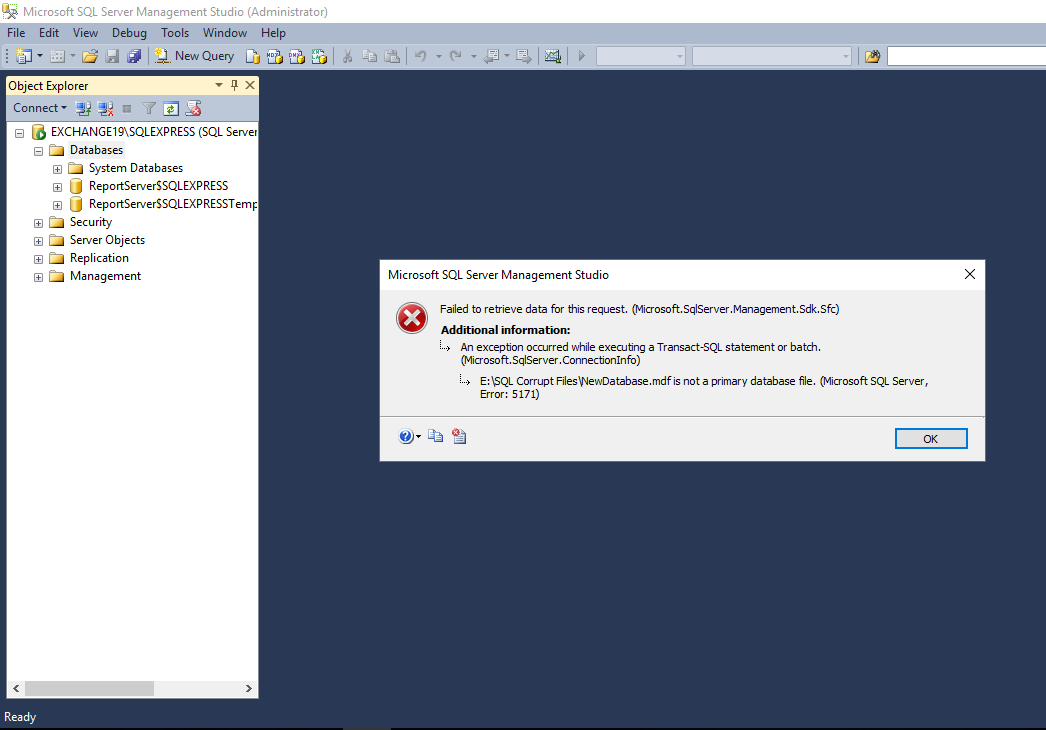Click the Redo arrow icon
The image size is (1046, 730).
tap(456, 56)
